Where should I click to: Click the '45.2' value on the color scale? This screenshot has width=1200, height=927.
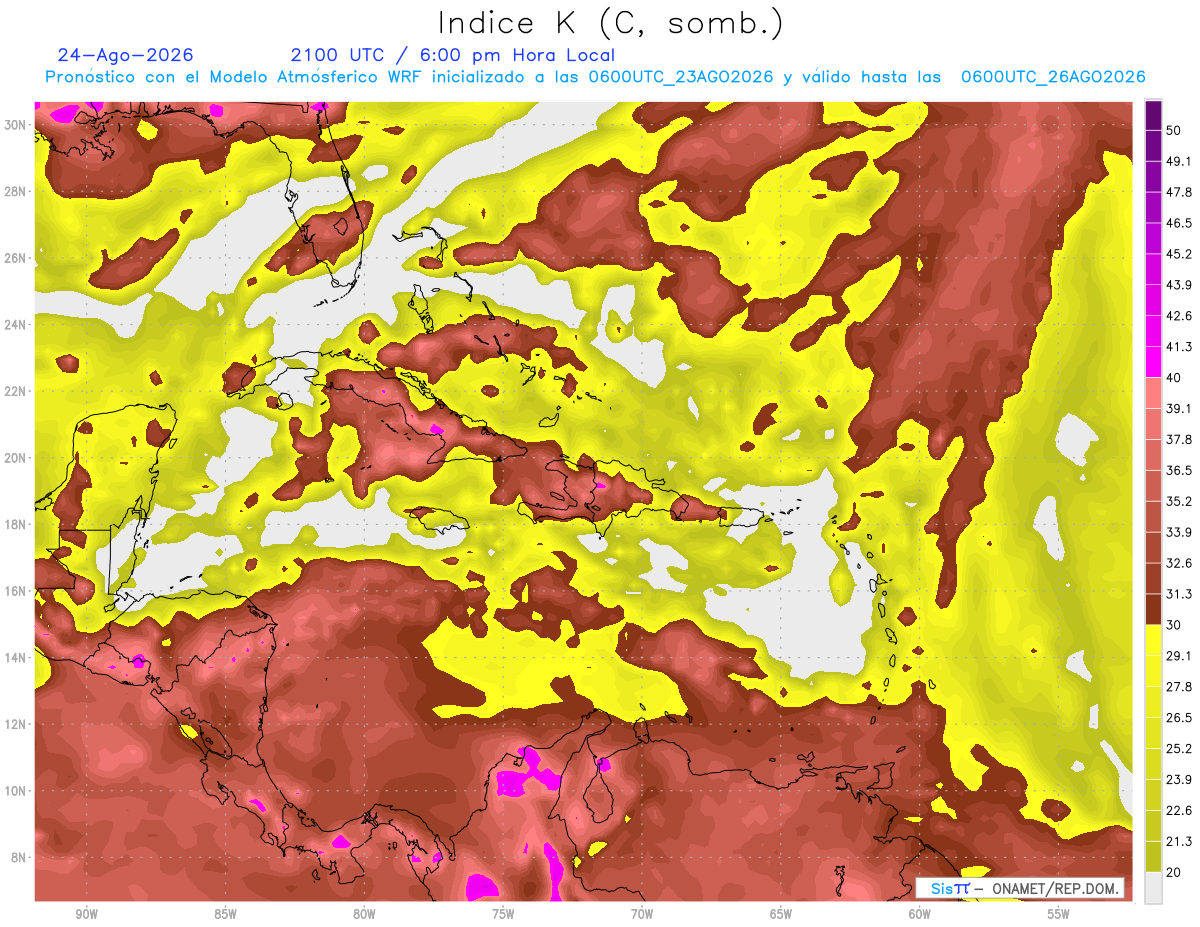click(1180, 254)
